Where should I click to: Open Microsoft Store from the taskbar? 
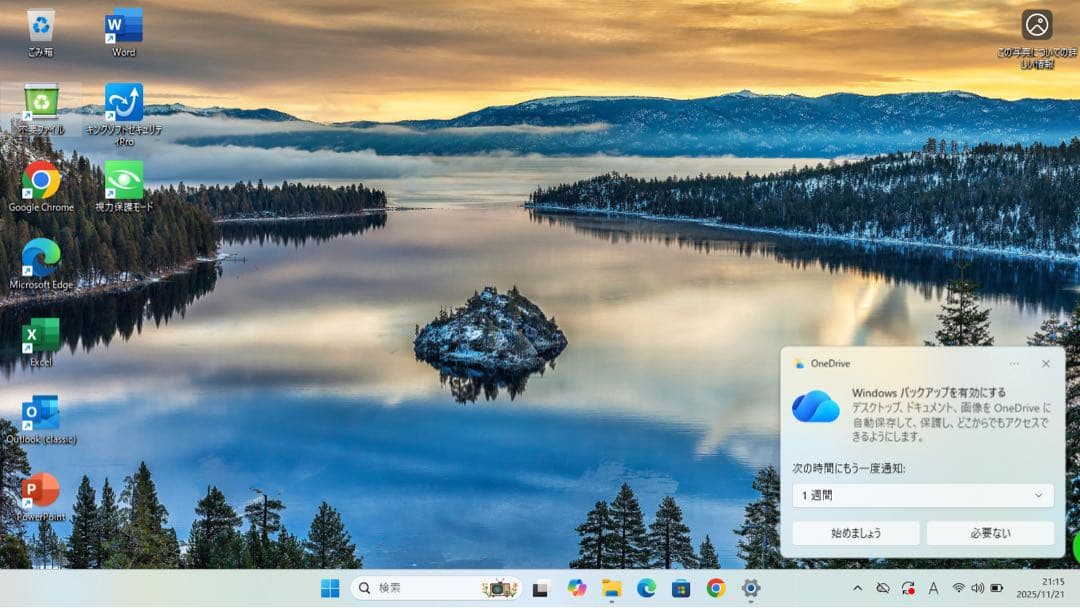pyautogui.click(x=680, y=589)
